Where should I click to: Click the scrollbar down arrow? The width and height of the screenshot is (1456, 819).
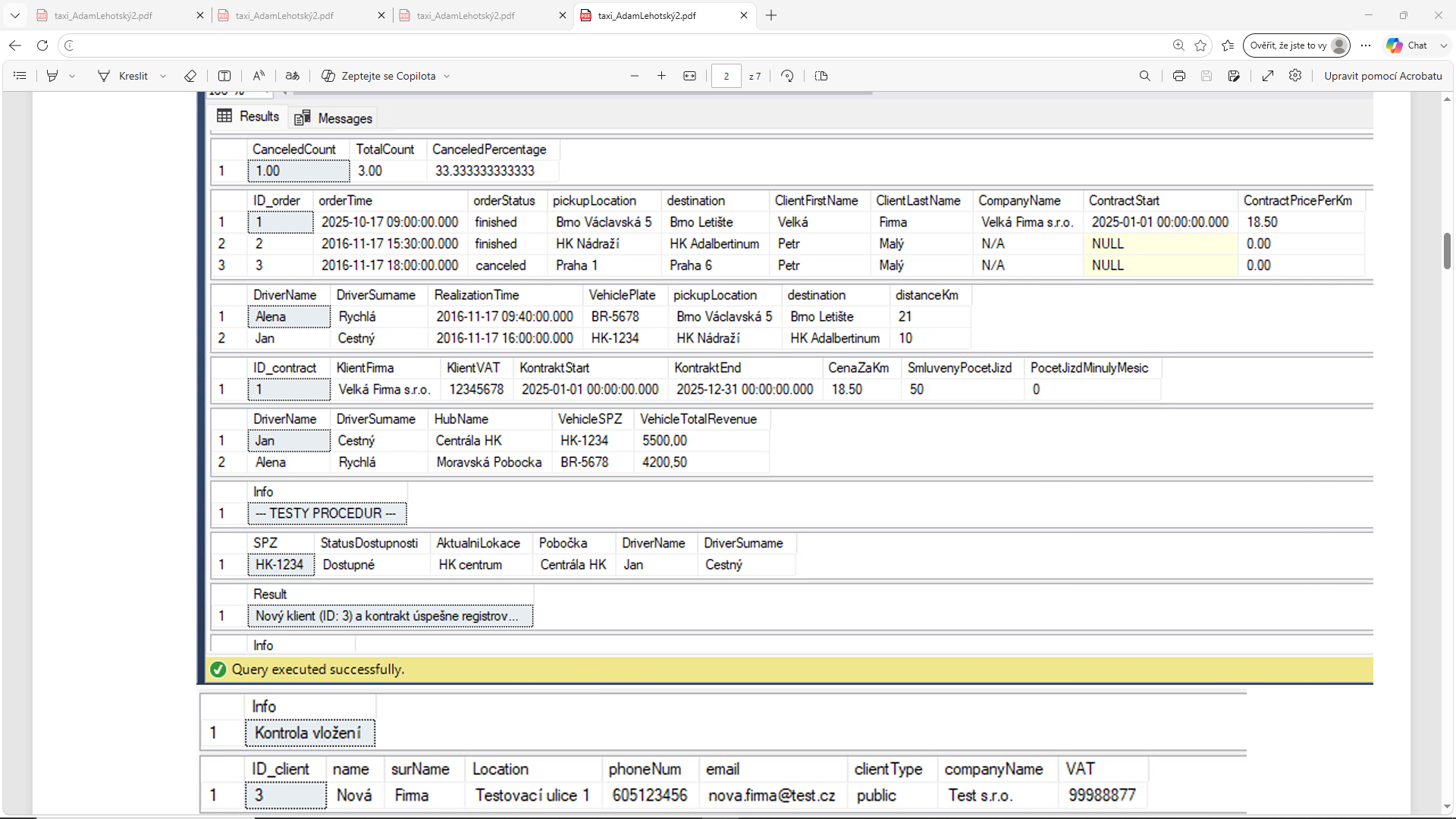[x=1447, y=808]
